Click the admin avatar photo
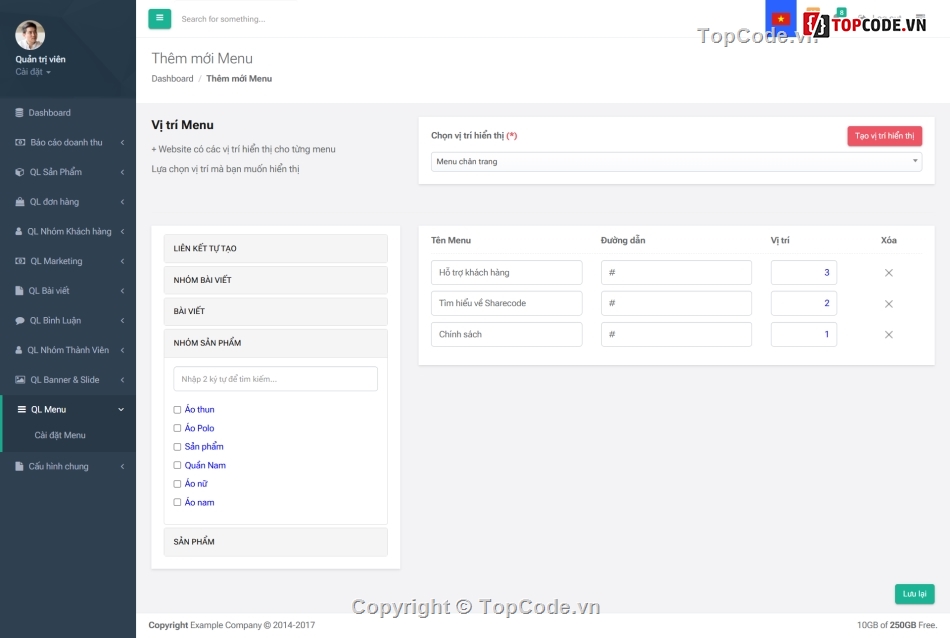 pyautogui.click(x=30, y=35)
